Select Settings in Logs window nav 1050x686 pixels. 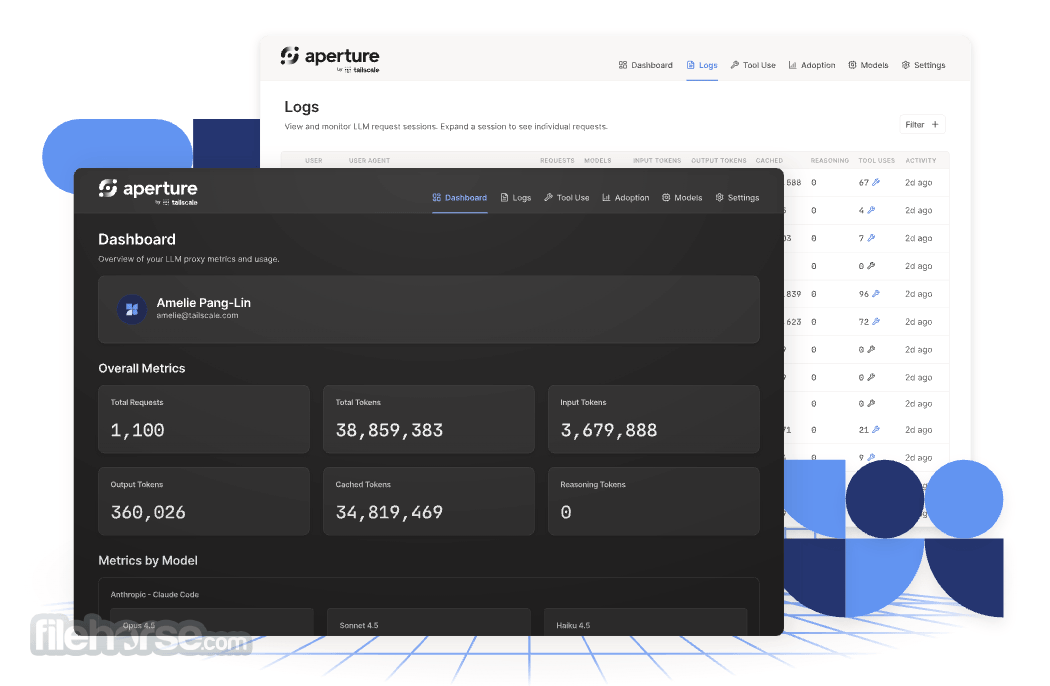923,65
